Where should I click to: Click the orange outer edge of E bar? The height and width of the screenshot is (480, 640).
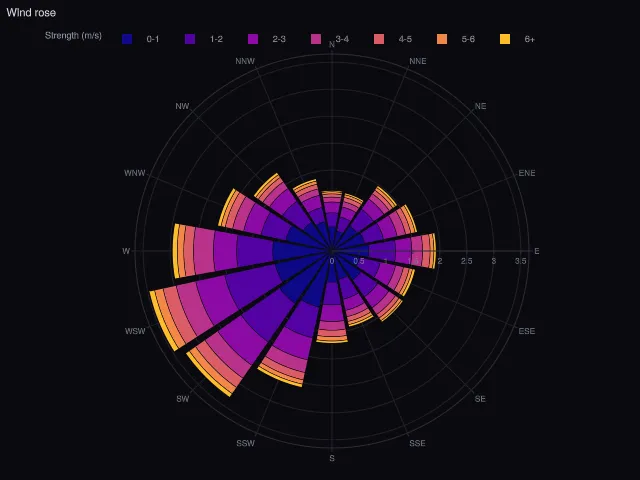click(434, 251)
